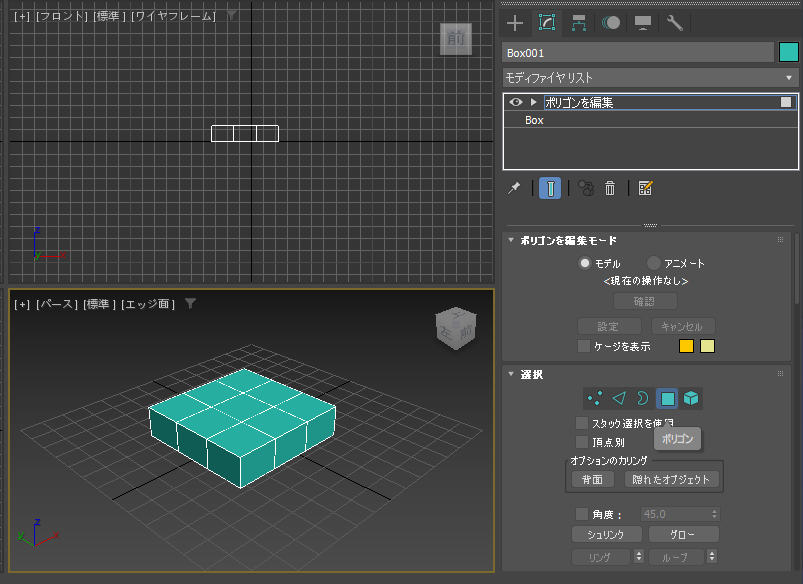Click the リング spinner arrows
Viewport: 803px width, 584px height.
tap(639, 556)
